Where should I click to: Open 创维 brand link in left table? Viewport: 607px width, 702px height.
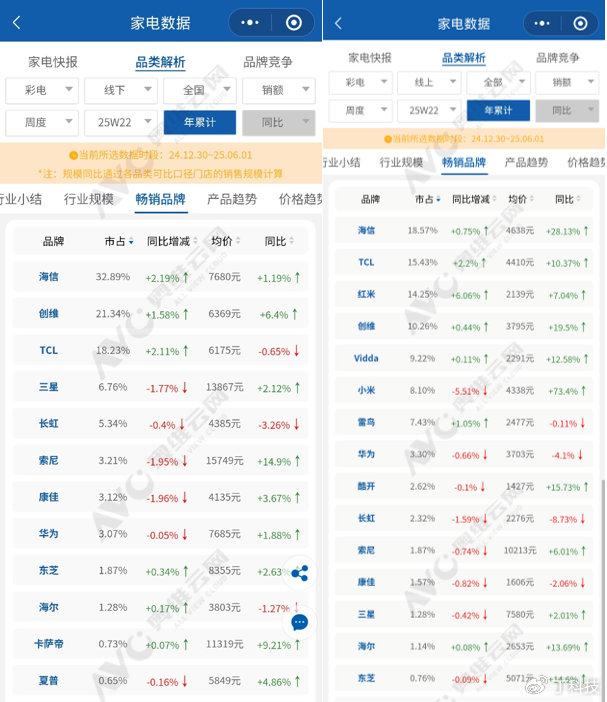click(x=48, y=313)
